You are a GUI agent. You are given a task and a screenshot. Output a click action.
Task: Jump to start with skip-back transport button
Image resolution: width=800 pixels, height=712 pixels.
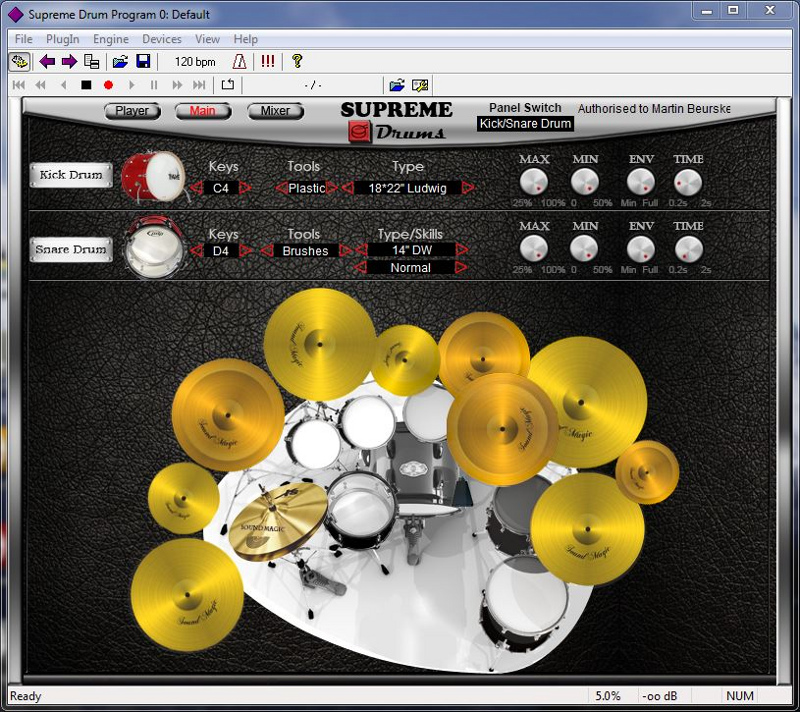[18, 85]
